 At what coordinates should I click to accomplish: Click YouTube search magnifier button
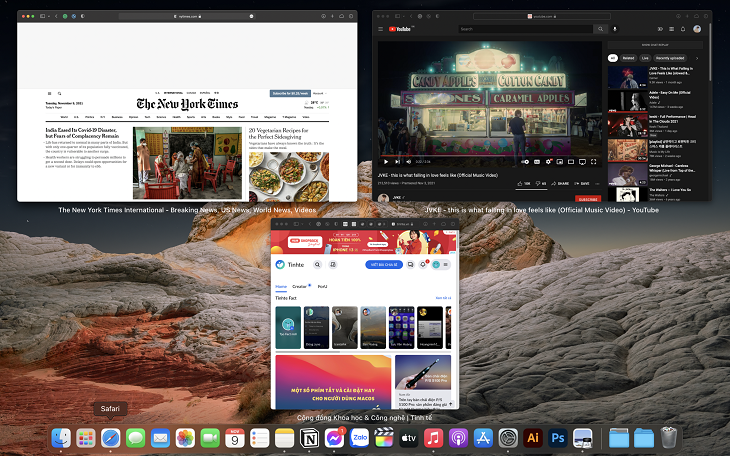click(600, 29)
